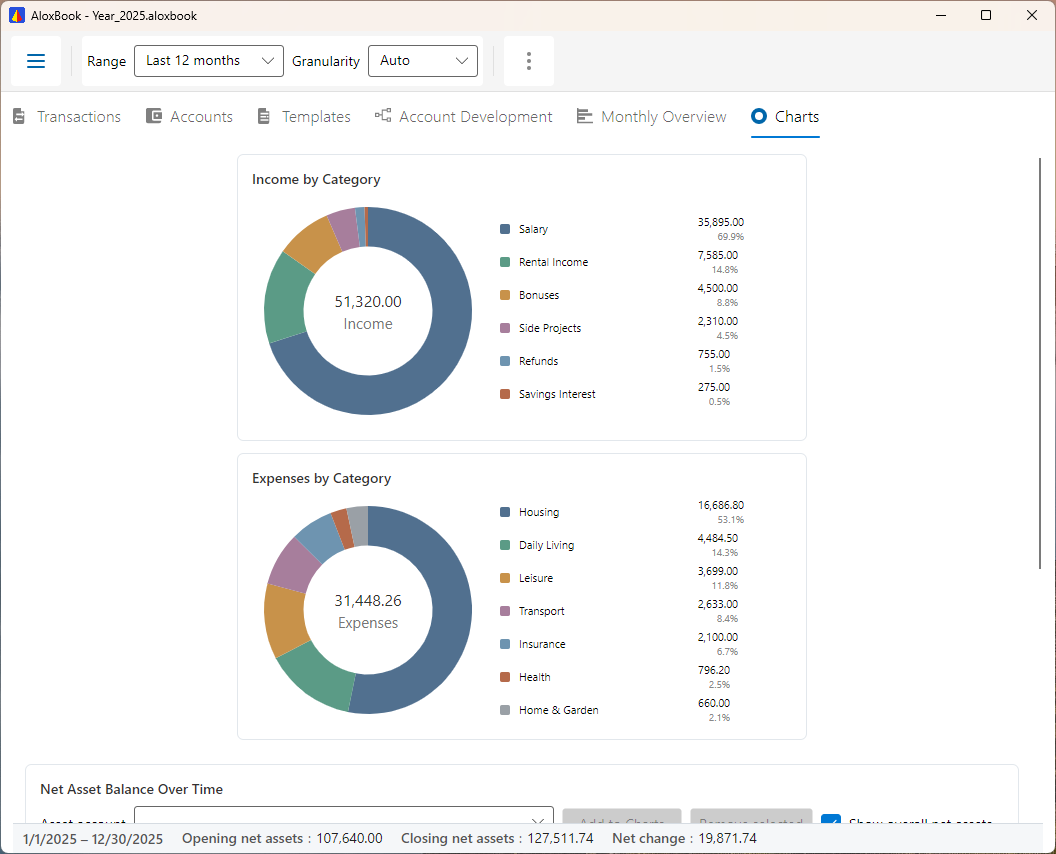Open the Granularity dropdown set to Auto

click(423, 61)
